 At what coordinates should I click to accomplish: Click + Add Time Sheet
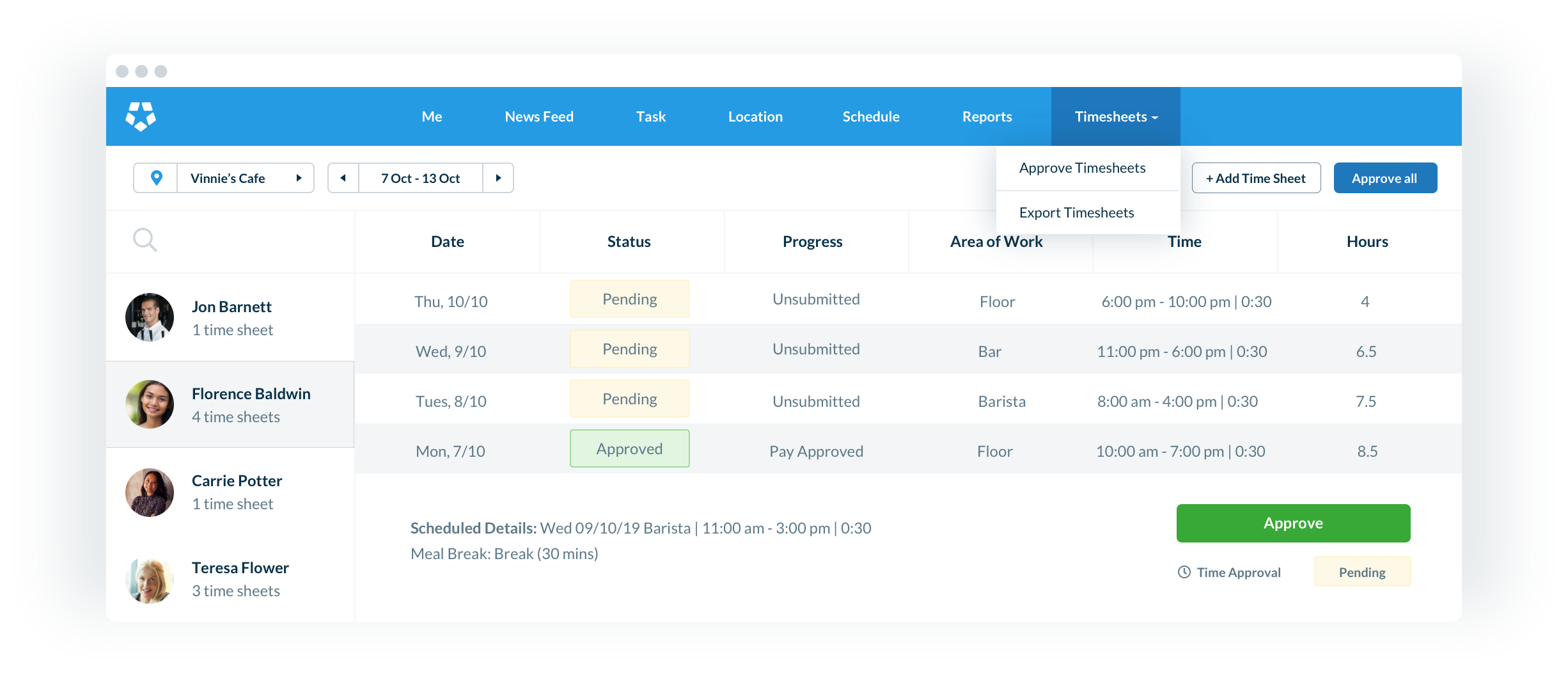tap(1256, 178)
